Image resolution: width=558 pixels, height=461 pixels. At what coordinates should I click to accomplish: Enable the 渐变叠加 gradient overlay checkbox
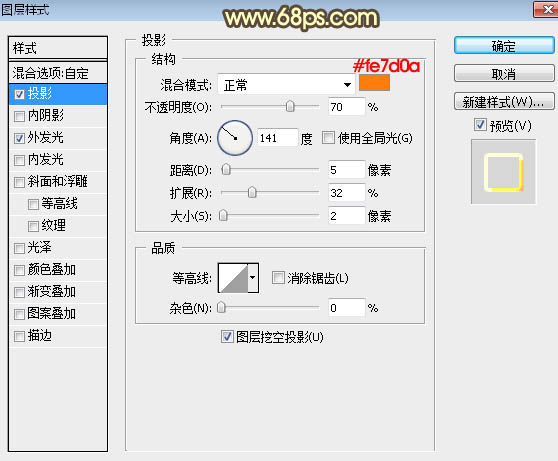tap(19, 292)
